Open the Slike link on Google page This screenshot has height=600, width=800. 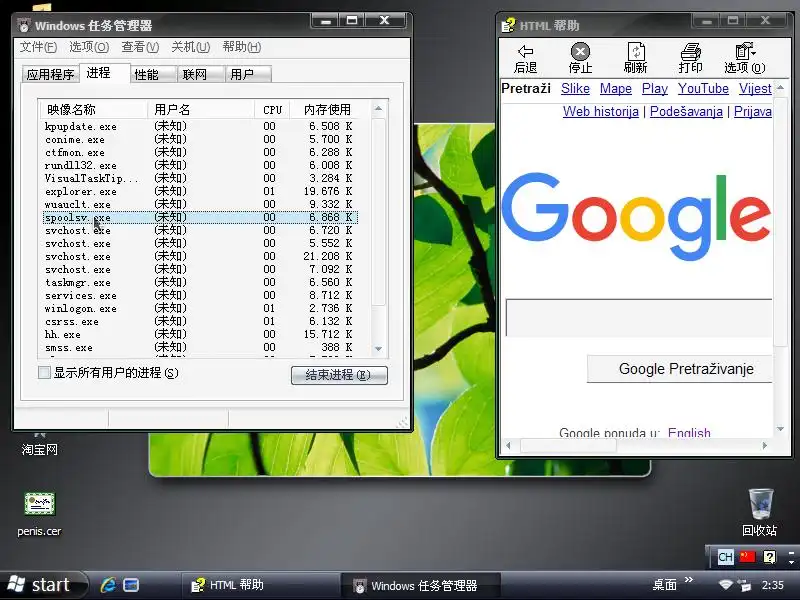(x=576, y=88)
